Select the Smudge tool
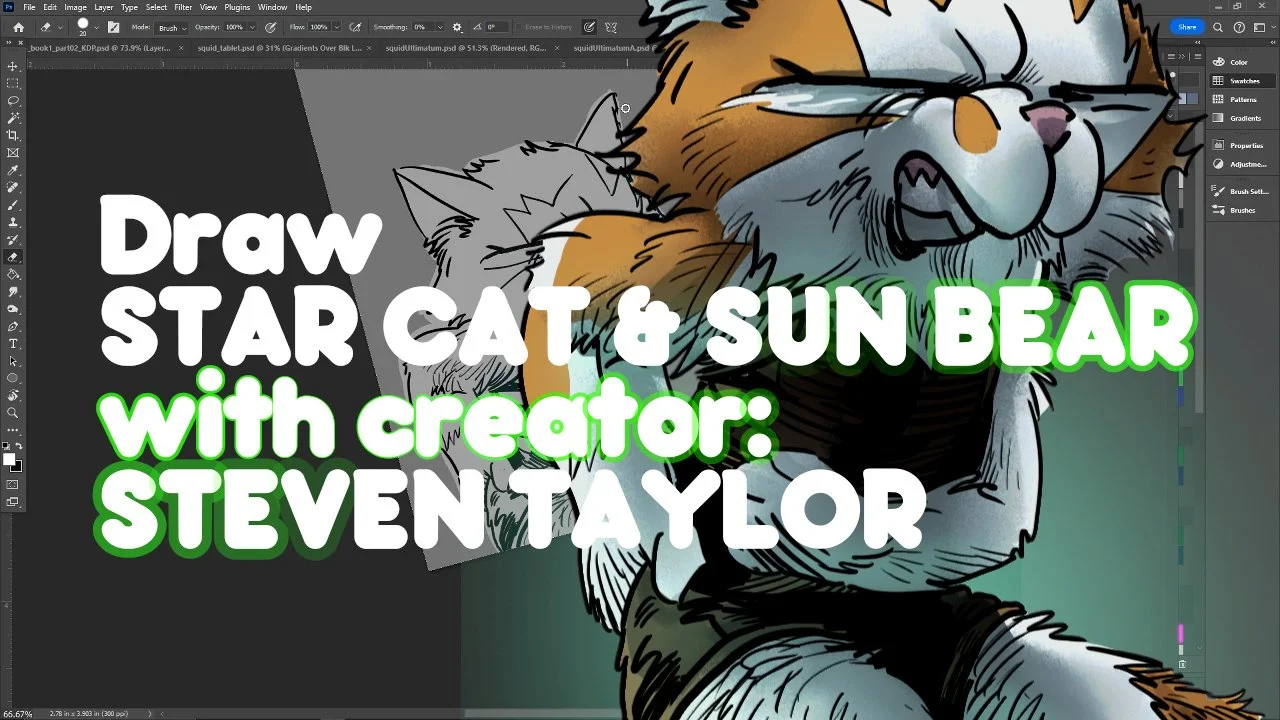The width and height of the screenshot is (1280, 720). [x=13, y=292]
